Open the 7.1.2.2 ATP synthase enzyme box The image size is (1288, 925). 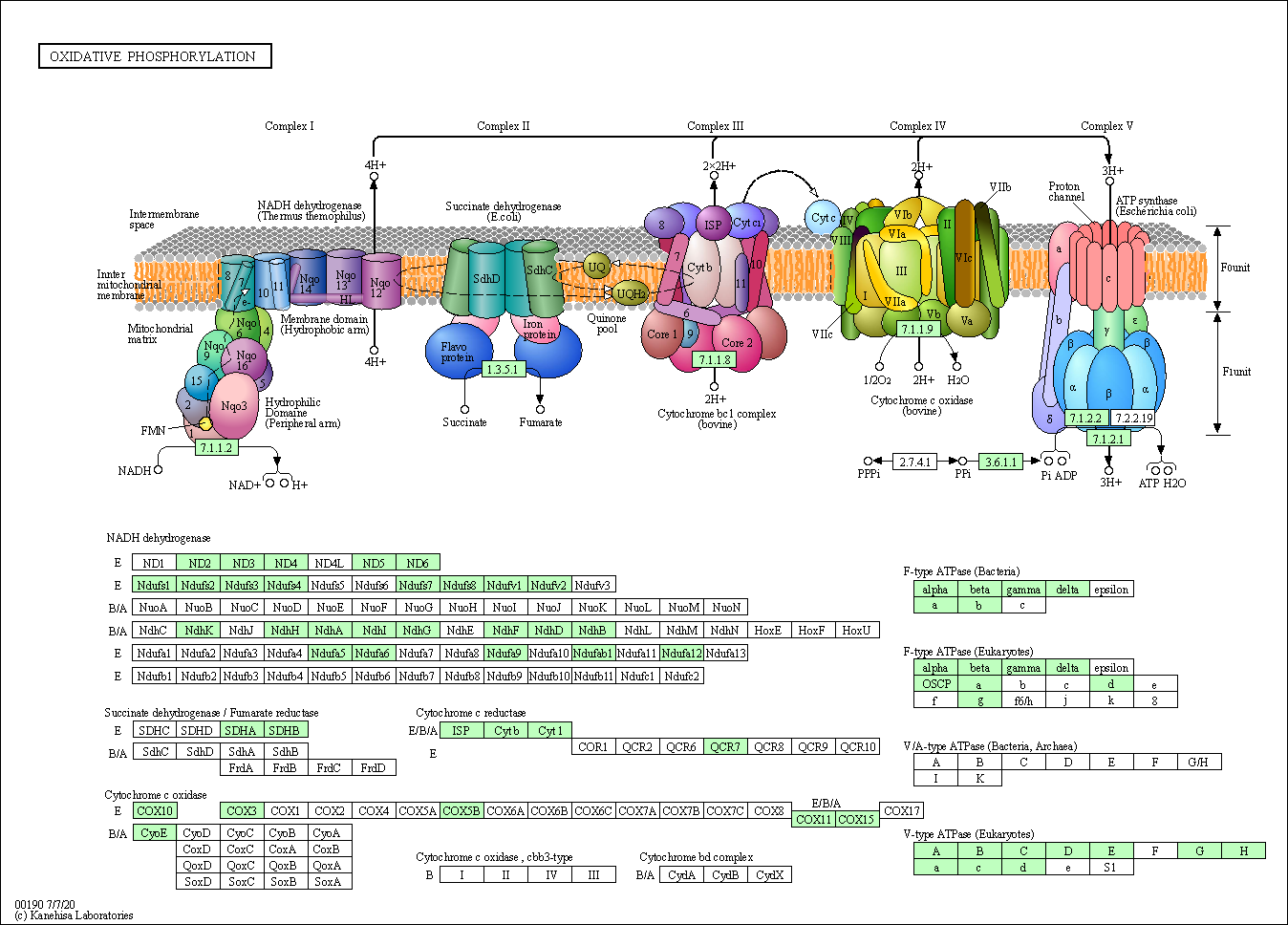1085,418
